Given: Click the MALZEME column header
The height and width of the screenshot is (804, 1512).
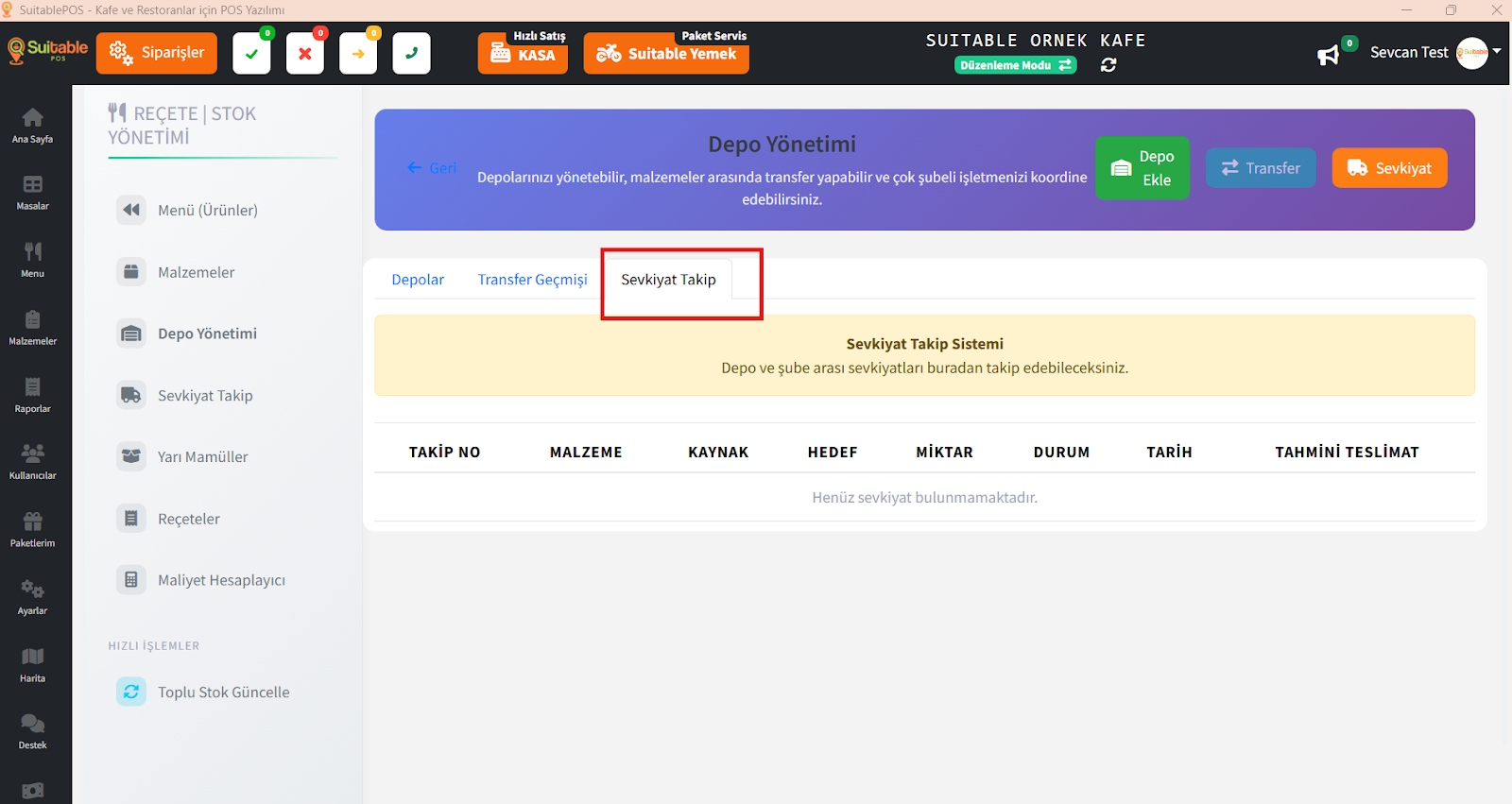Looking at the screenshot, I should point(586,453).
